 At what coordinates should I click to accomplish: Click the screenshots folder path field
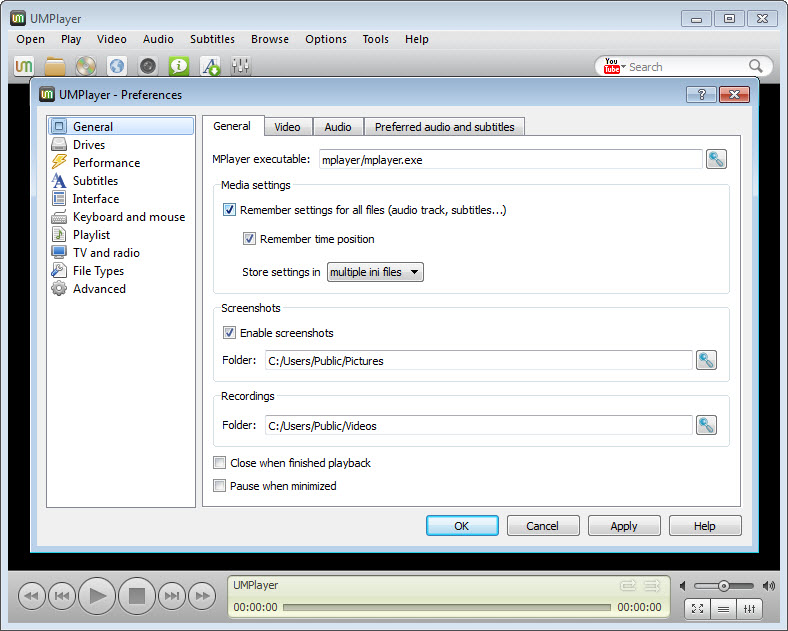(x=479, y=360)
